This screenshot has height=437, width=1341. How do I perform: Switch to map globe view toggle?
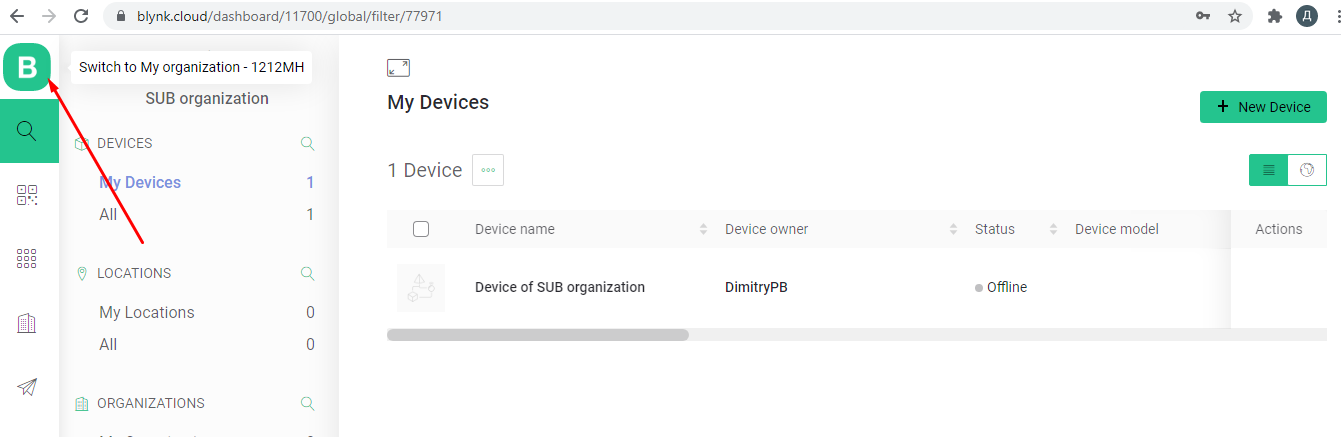point(1307,170)
